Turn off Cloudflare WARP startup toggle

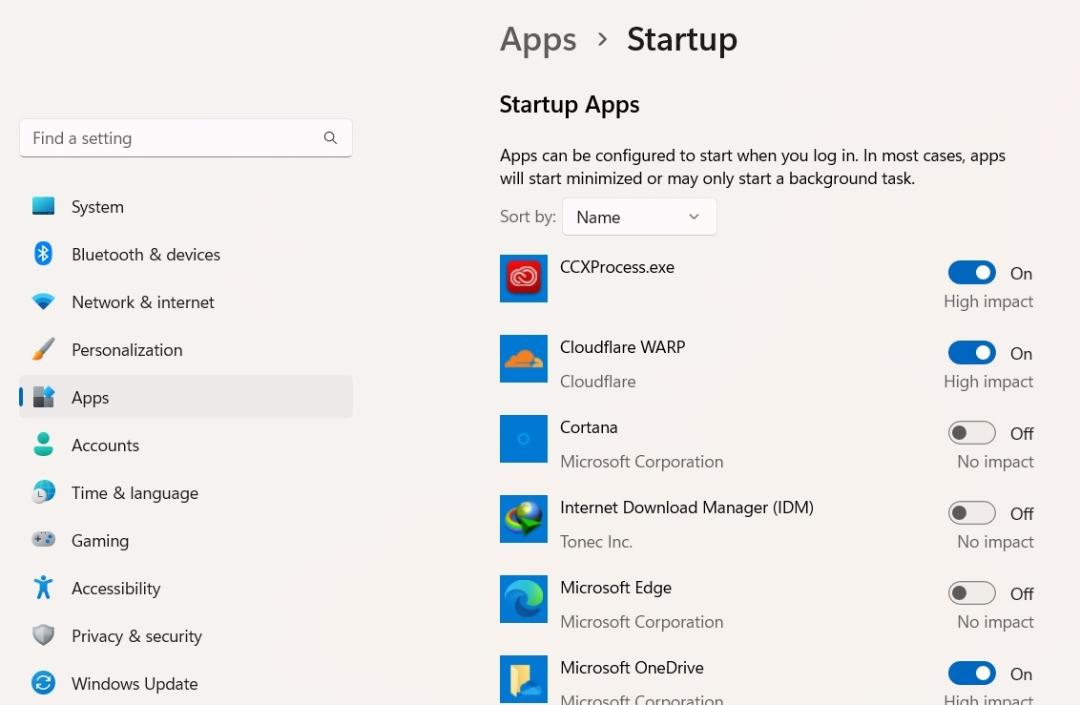[x=971, y=352]
